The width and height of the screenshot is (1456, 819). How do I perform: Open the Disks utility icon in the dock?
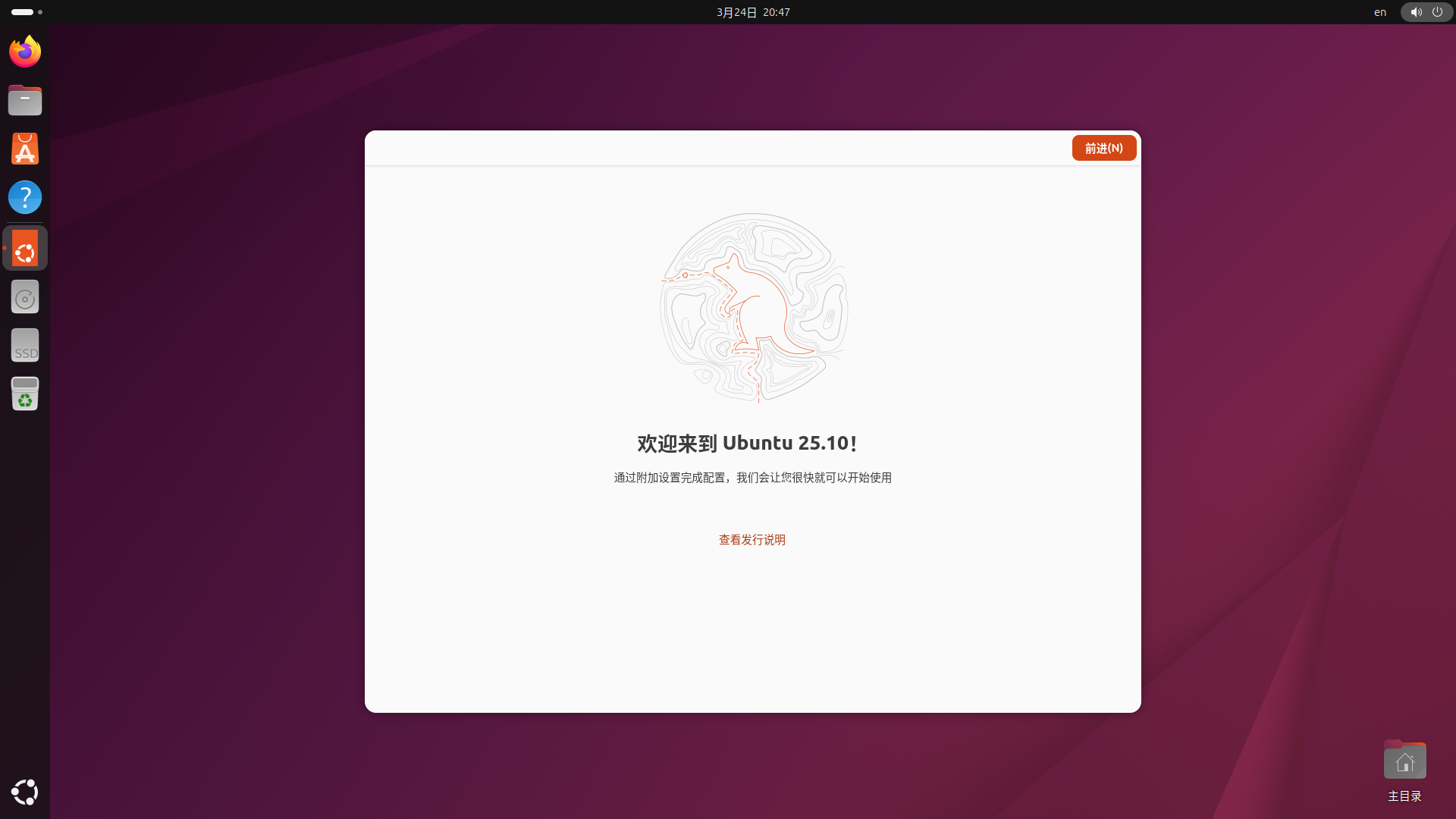click(x=24, y=297)
